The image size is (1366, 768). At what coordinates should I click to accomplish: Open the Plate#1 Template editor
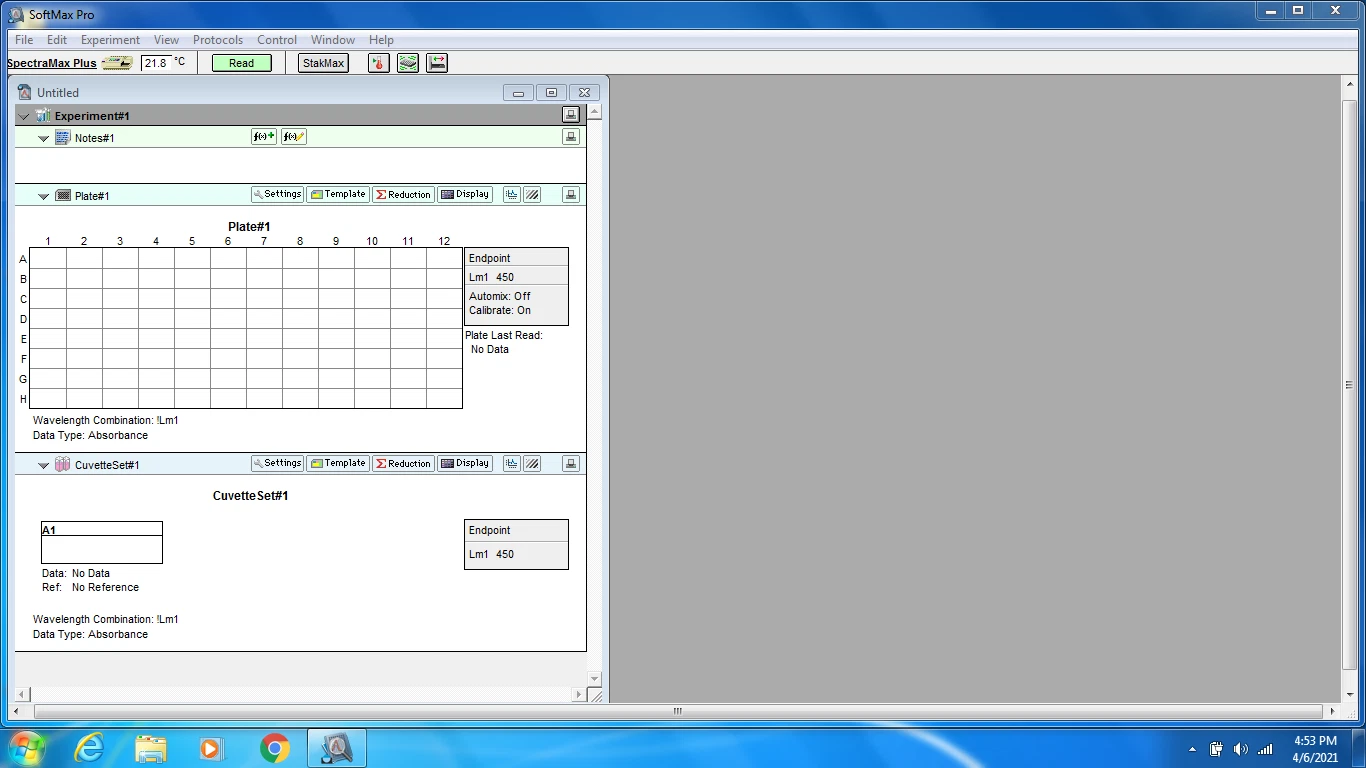click(338, 195)
